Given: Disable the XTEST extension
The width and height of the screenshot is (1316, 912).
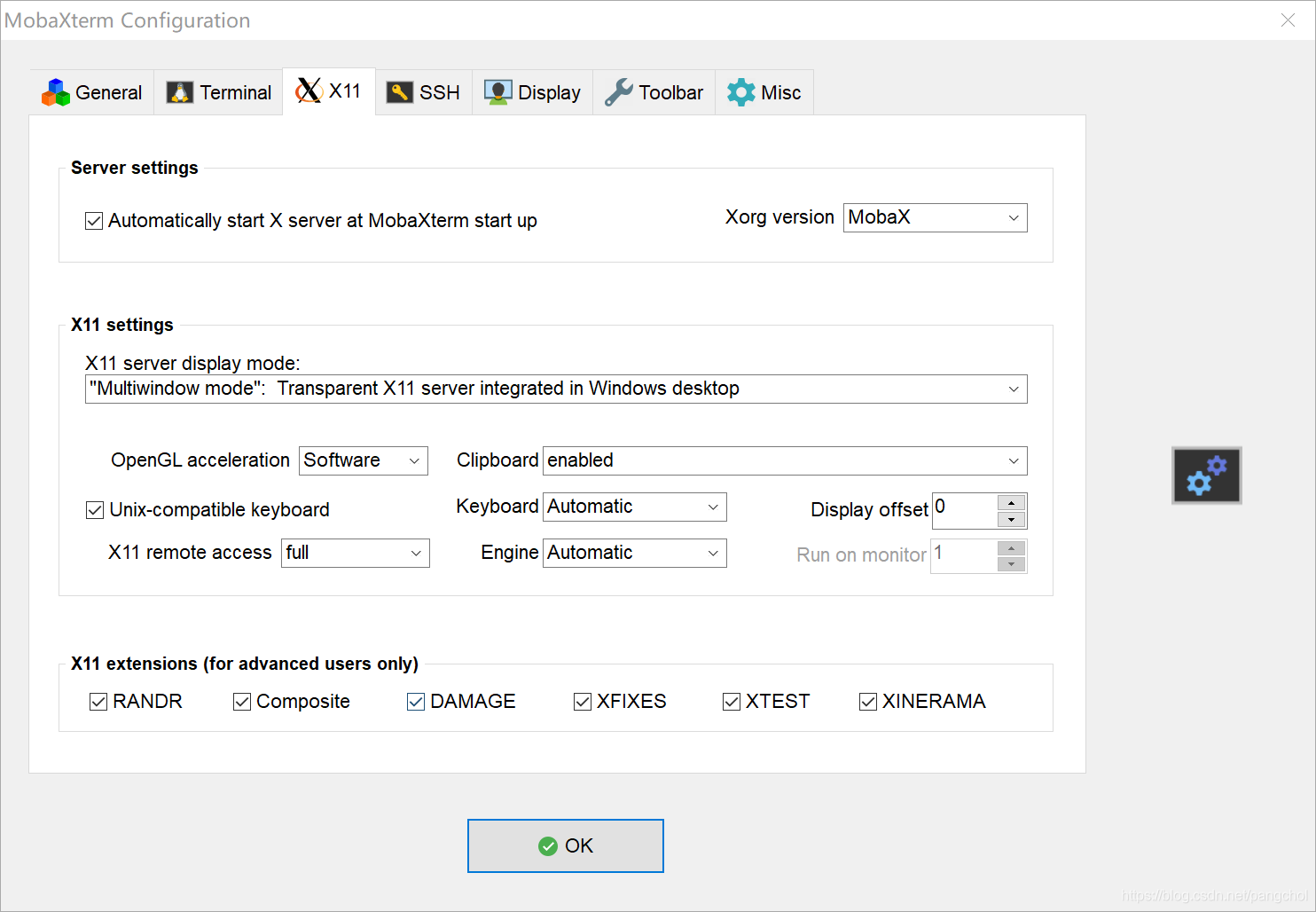Looking at the screenshot, I should coord(732,702).
